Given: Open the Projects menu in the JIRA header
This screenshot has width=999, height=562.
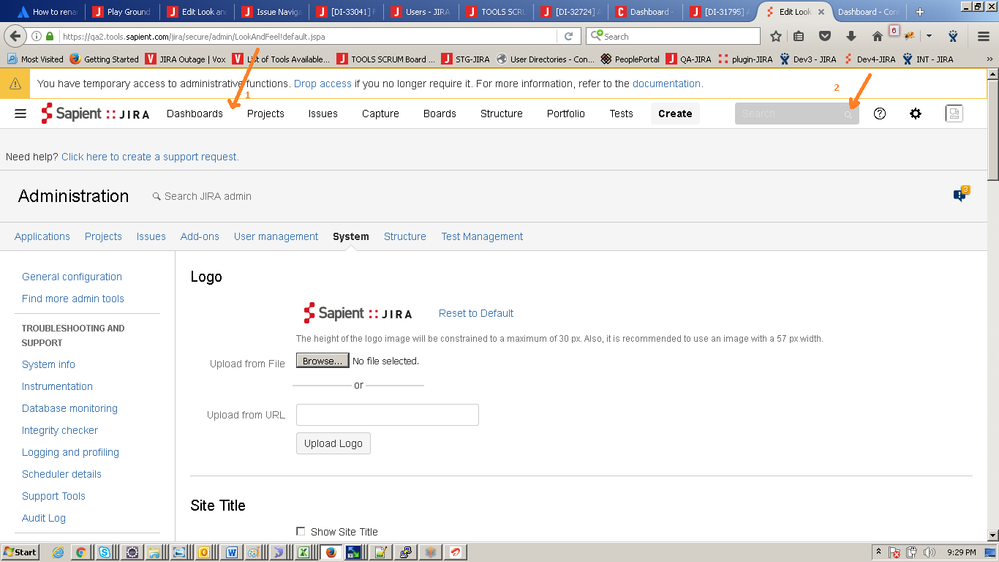Looking at the screenshot, I should click(266, 113).
